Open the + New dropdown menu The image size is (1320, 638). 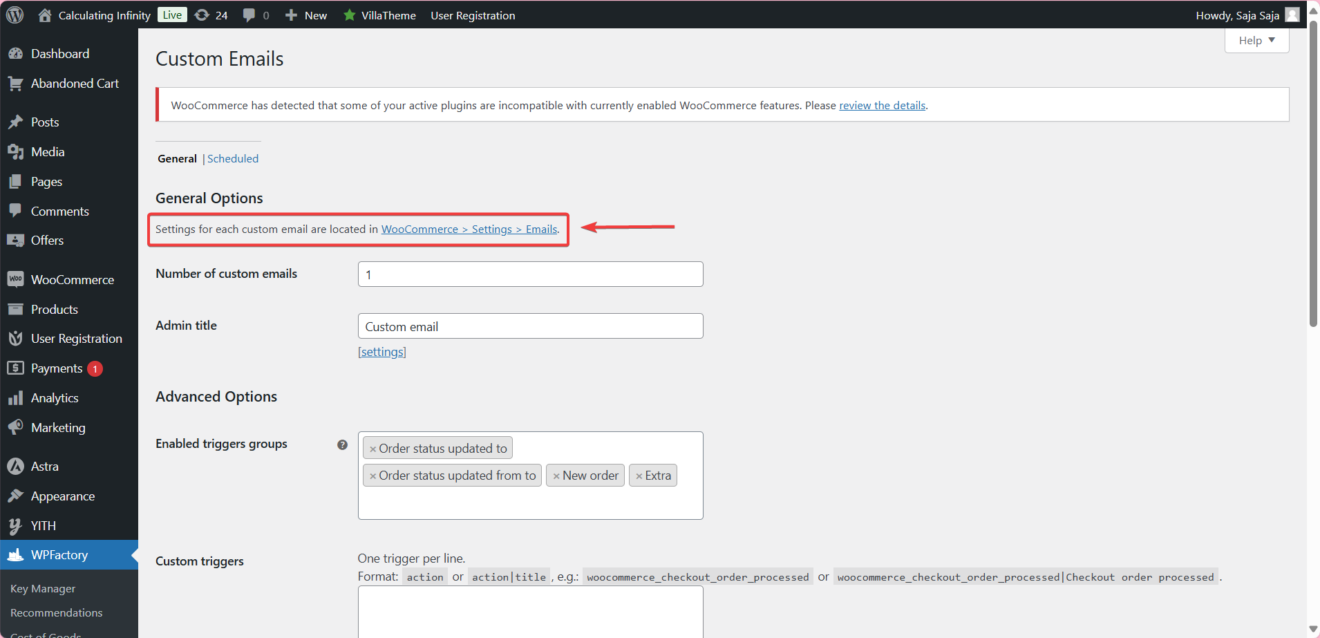(305, 15)
